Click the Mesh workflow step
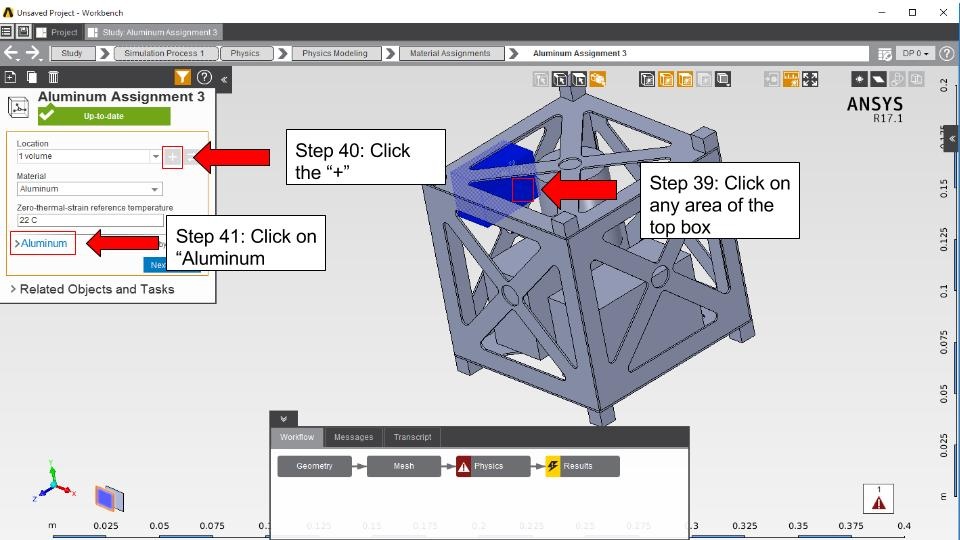The image size is (960, 540). coord(404,466)
